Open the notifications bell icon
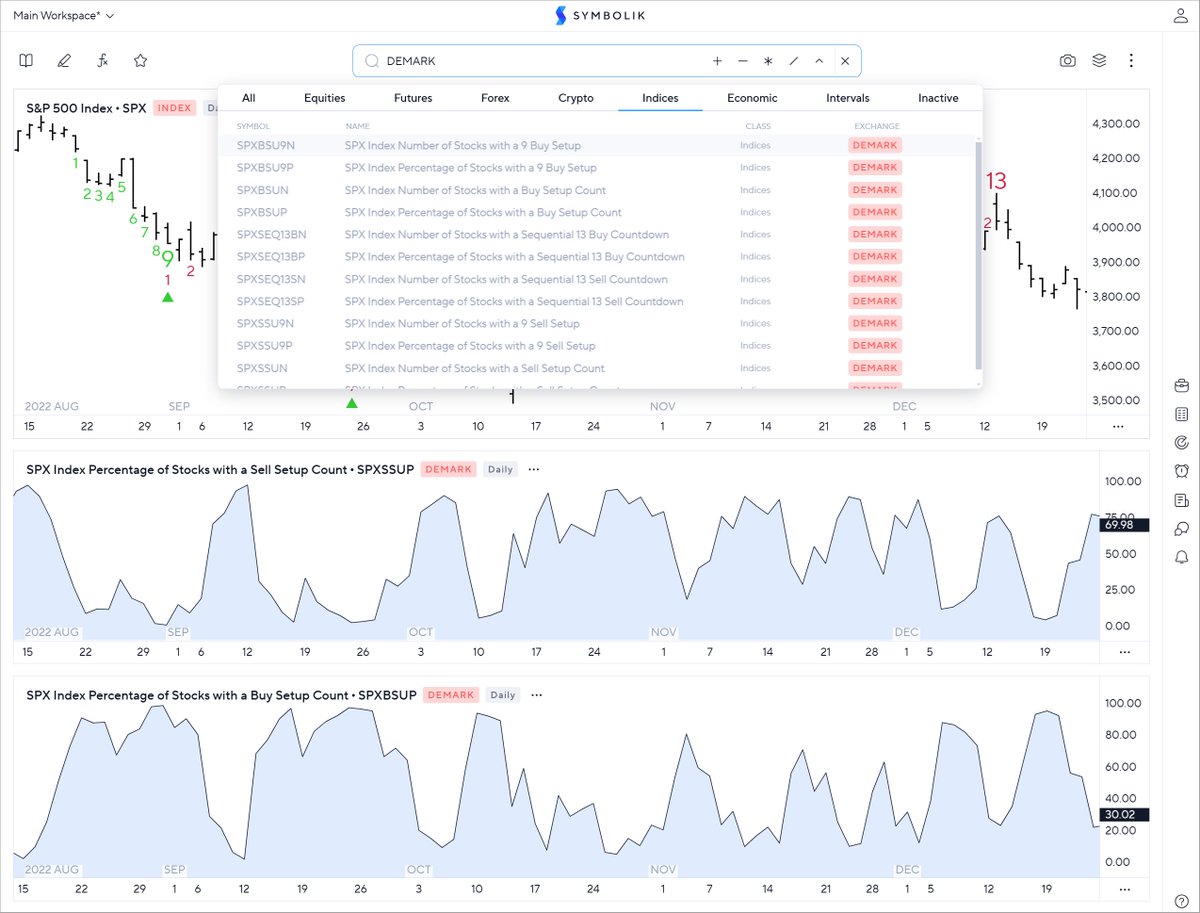1200x913 pixels. coord(1181,557)
